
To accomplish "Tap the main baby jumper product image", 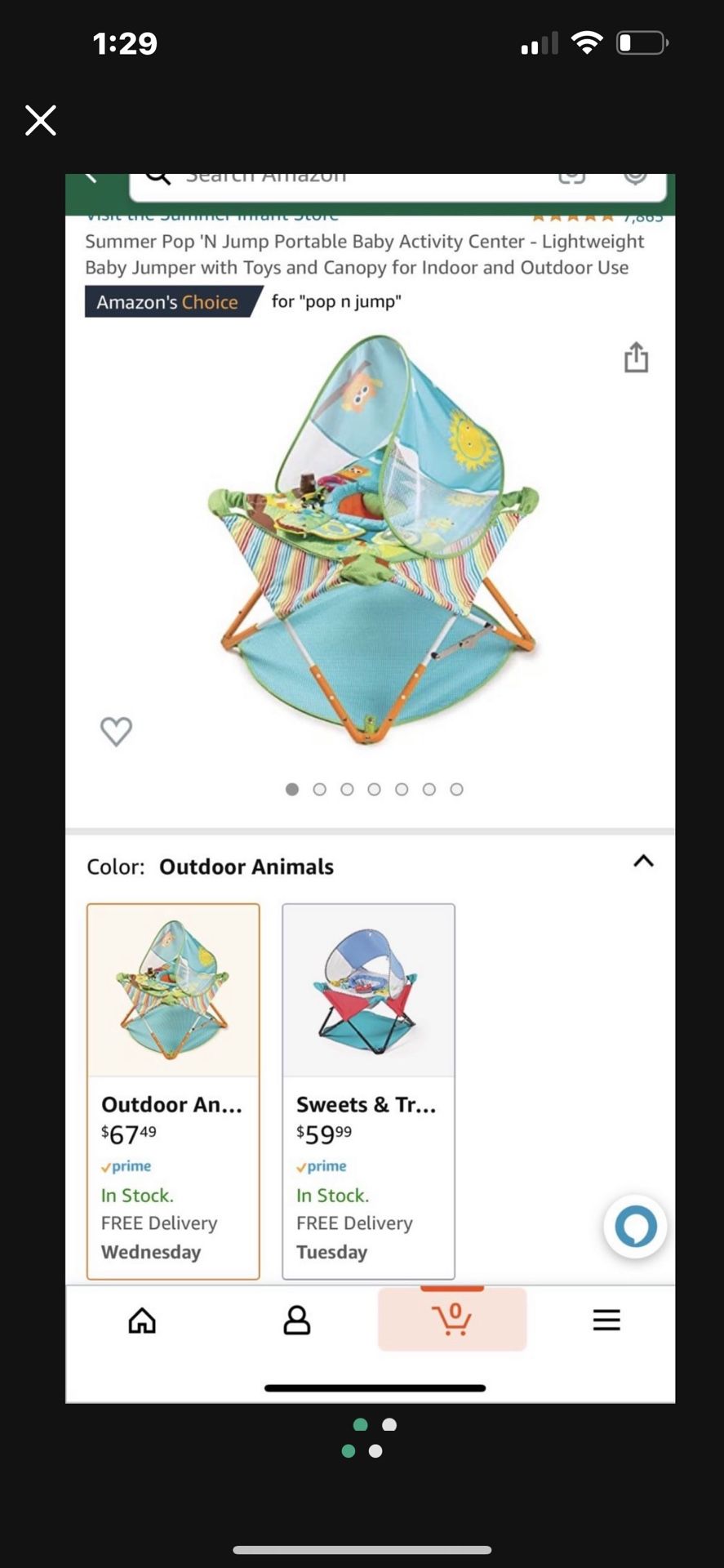I will [372, 539].
